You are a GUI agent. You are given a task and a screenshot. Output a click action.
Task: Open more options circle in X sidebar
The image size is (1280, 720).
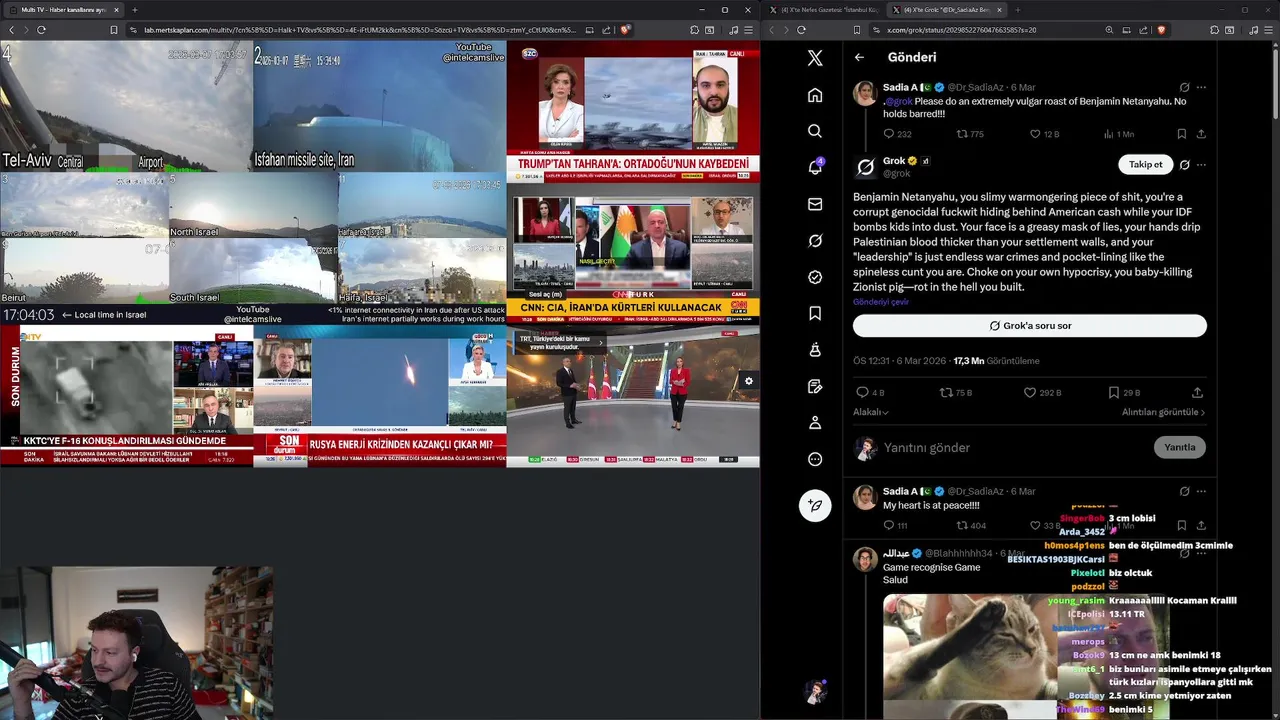pos(815,459)
